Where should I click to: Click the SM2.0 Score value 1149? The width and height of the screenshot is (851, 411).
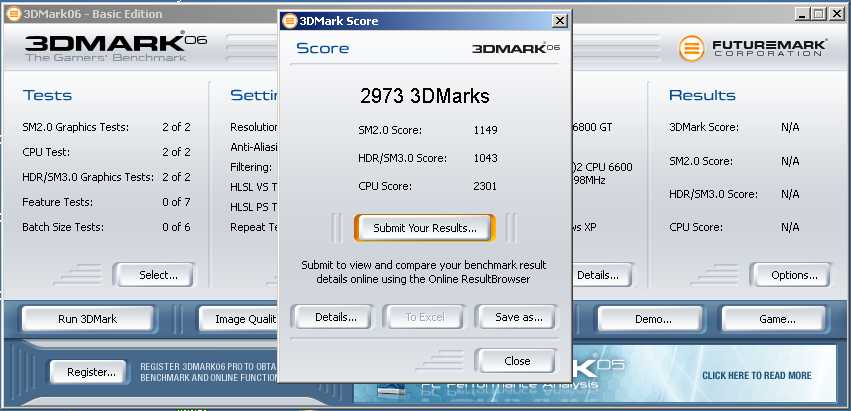[x=485, y=130]
